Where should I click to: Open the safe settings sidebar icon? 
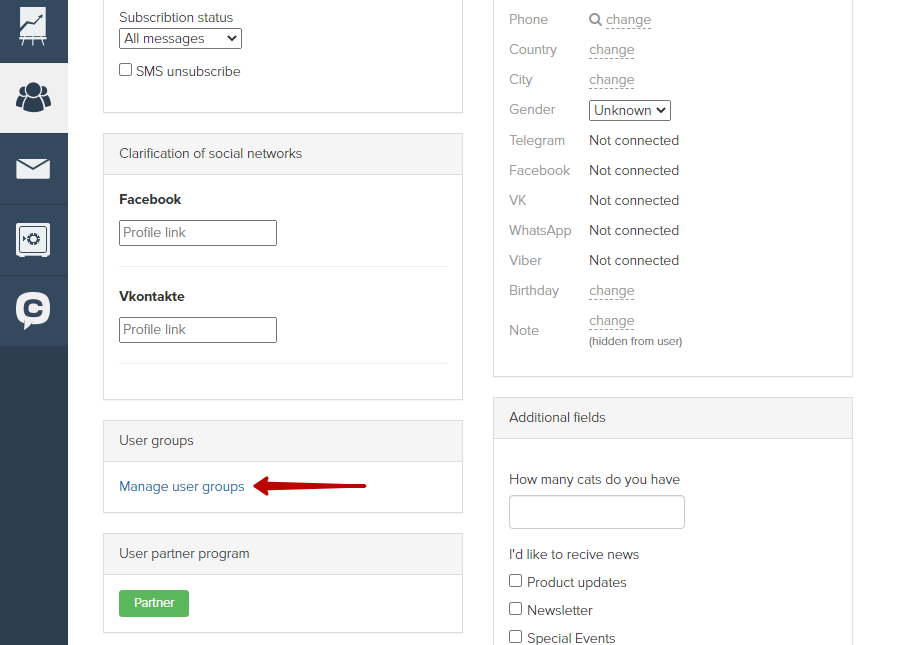[x=33, y=239]
